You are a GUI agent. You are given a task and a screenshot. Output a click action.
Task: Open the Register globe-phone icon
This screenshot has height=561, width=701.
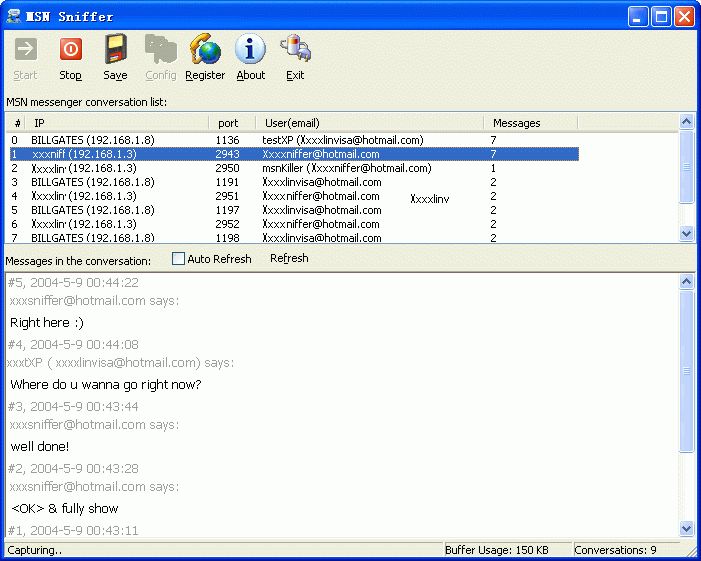click(x=205, y=49)
